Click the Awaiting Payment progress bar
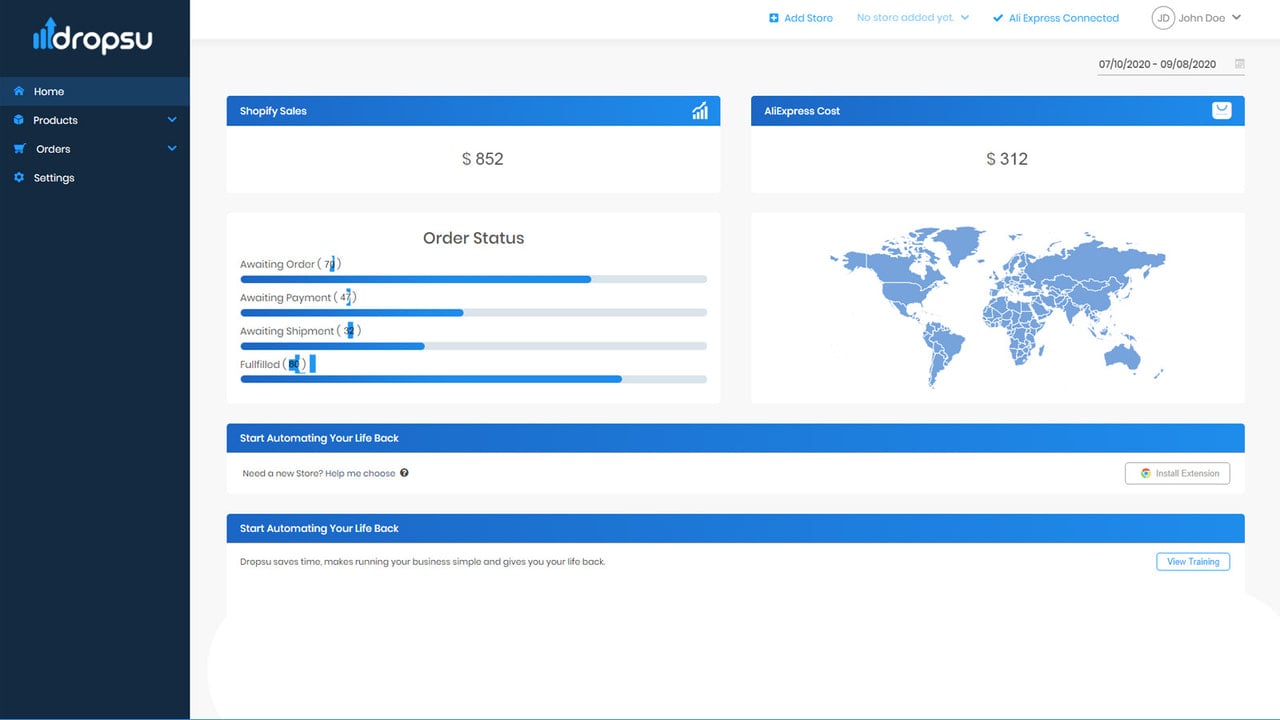1280x720 pixels. pos(473,313)
